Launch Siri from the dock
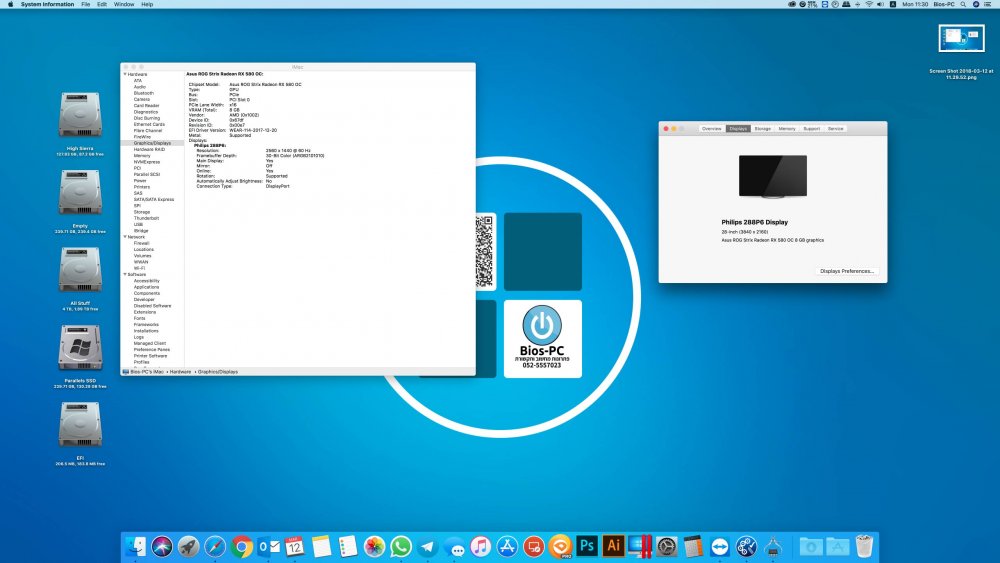This screenshot has width=1000, height=563. (162, 546)
